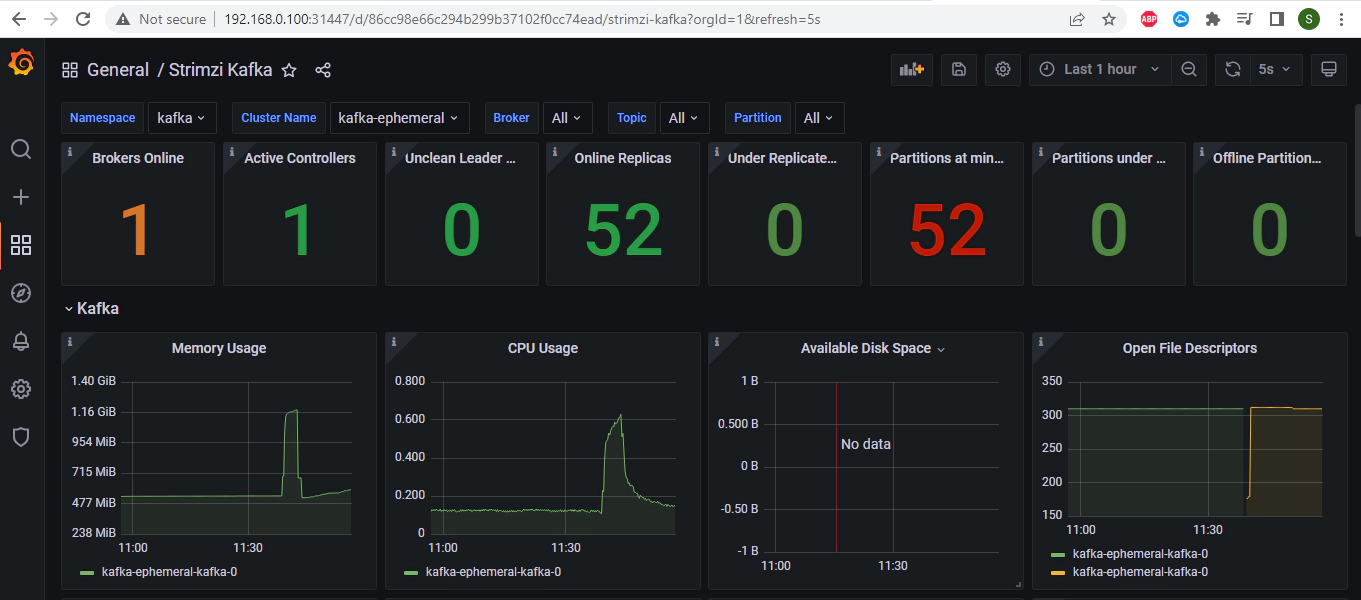Viewport: 1361px width, 600px height.
Task: Click the Active Controllers panel title
Action: 300,158
